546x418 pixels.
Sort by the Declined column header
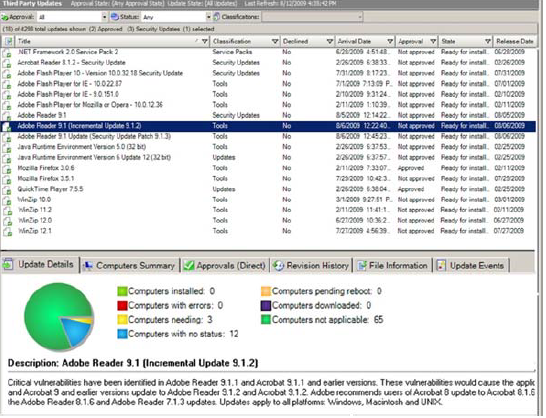pos(295,41)
